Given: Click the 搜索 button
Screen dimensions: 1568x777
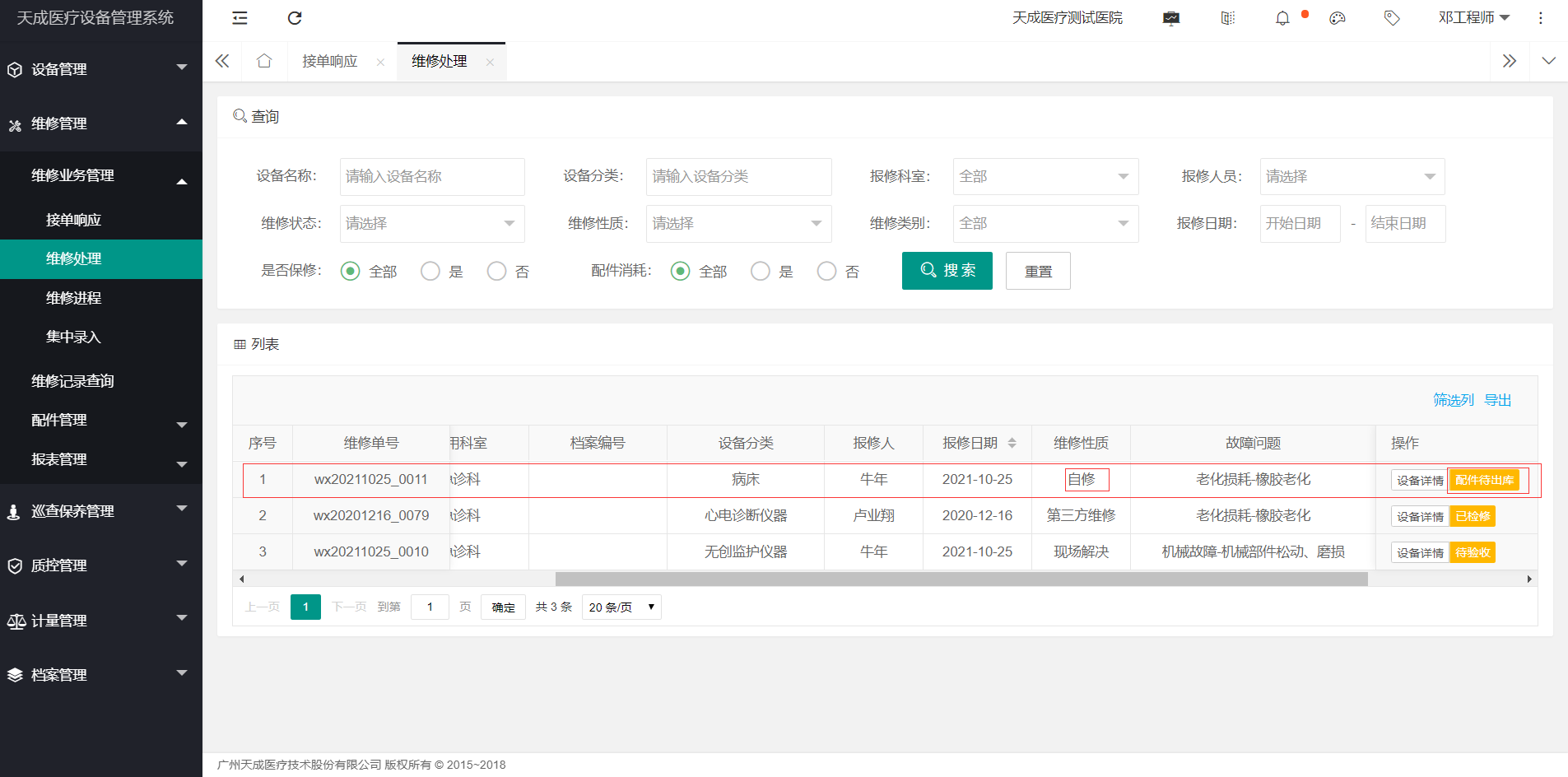Looking at the screenshot, I should tap(947, 271).
